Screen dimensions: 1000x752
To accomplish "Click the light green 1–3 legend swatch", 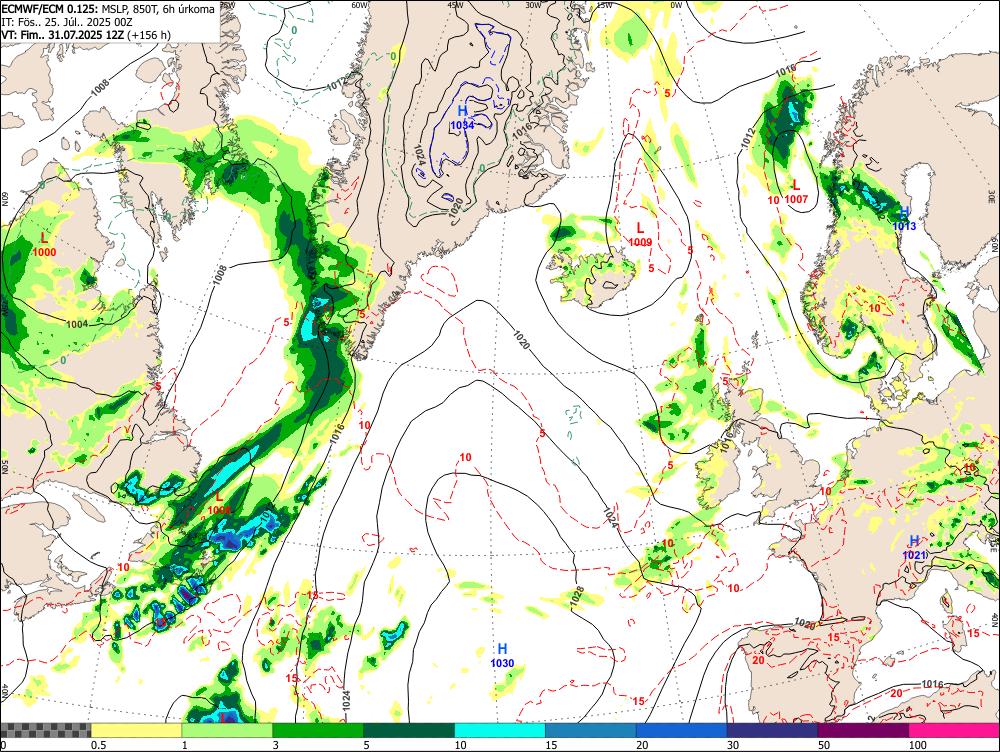I will [227, 730].
